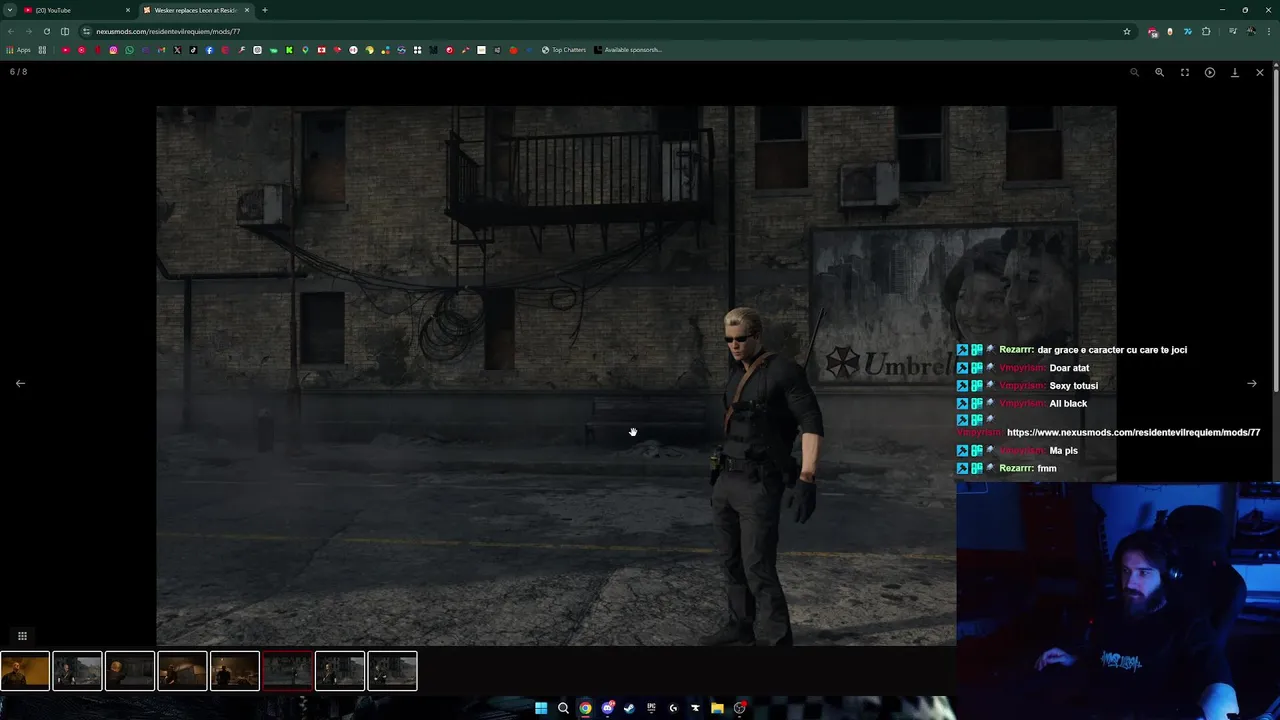This screenshot has width=1280, height=720.
Task: Open the Windows Start menu
Action: point(541,708)
